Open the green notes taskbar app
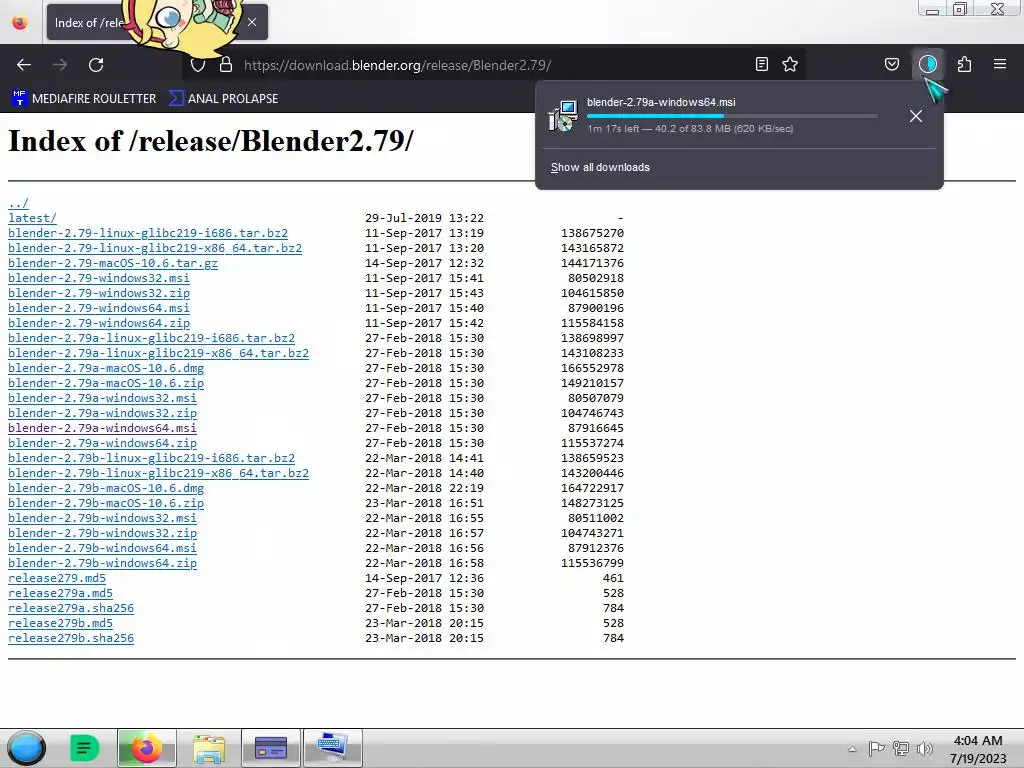The image size is (1024, 768). 84,748
